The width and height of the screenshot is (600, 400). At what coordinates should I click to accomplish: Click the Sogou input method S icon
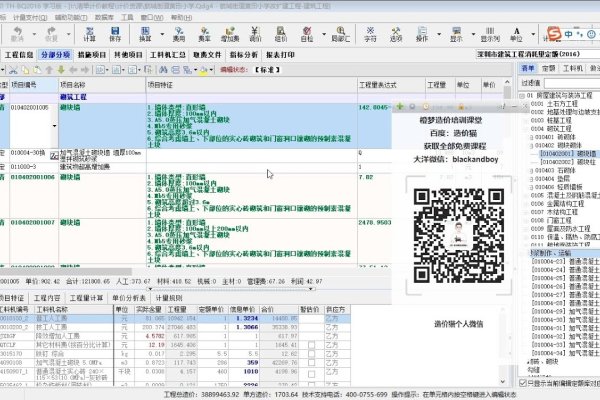[553, 34]
